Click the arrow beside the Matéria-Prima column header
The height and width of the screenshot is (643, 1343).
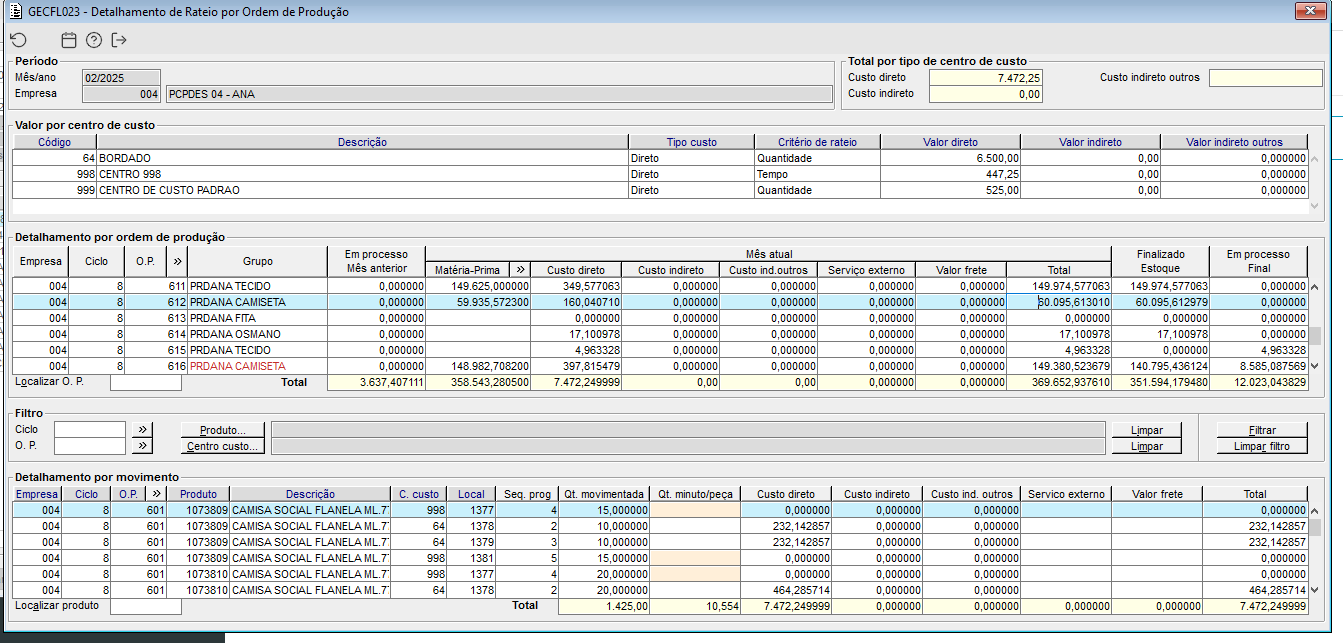click(x=520, y=270)
